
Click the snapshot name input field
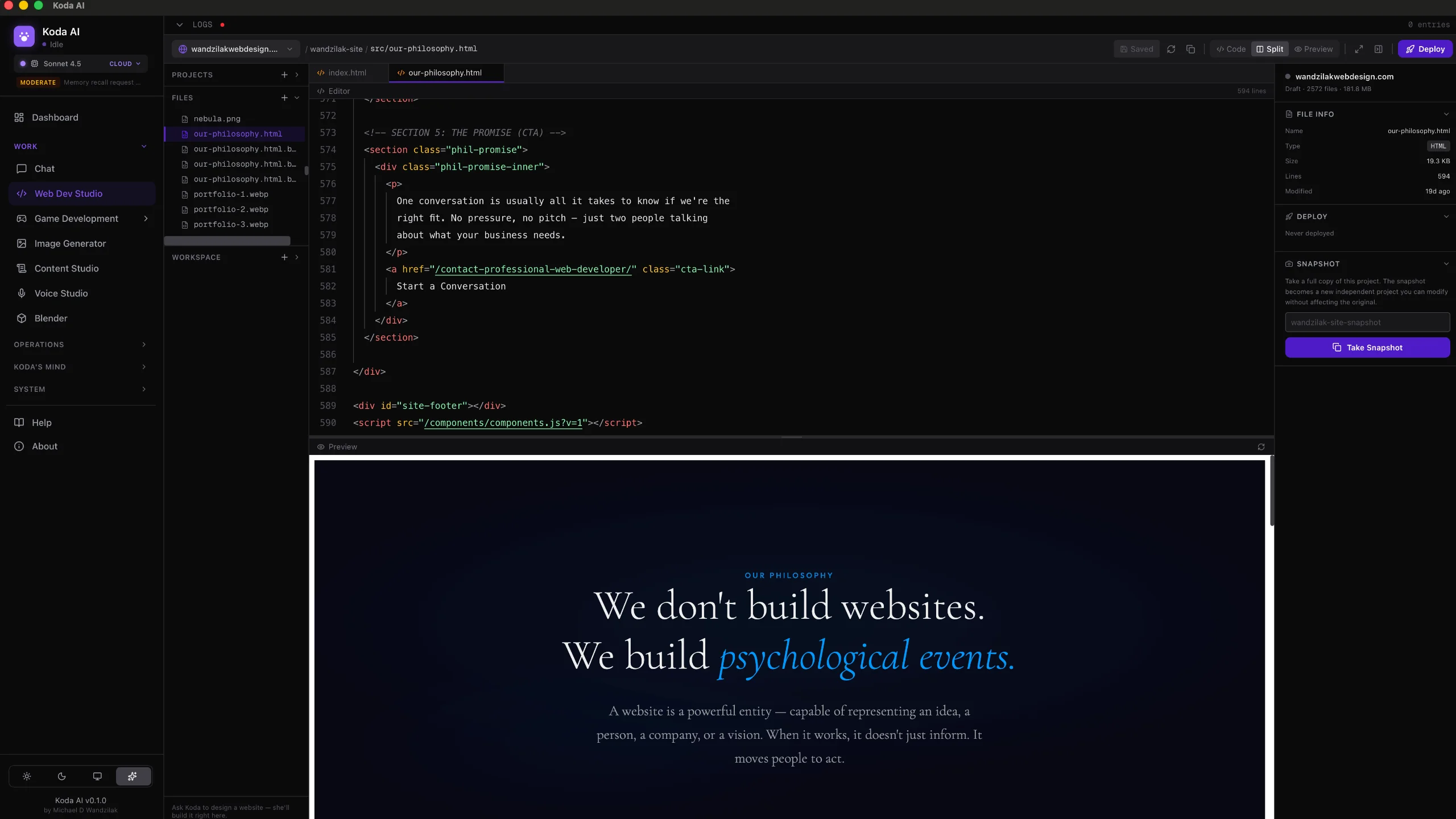coord(1367,322)
